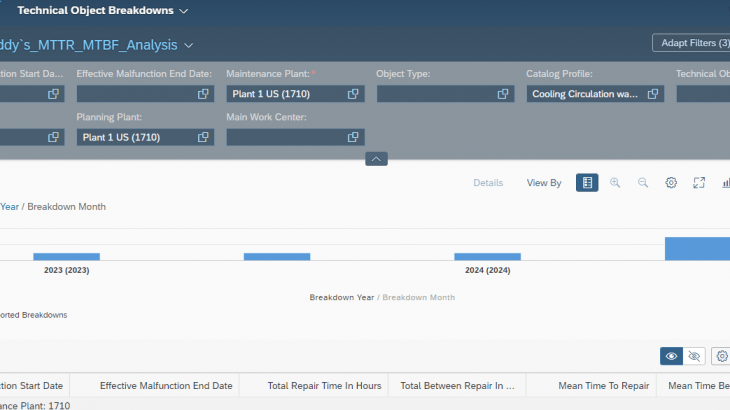Click the Details chart button
Viewport: 730px width, 410px height.
pos(488,183)
